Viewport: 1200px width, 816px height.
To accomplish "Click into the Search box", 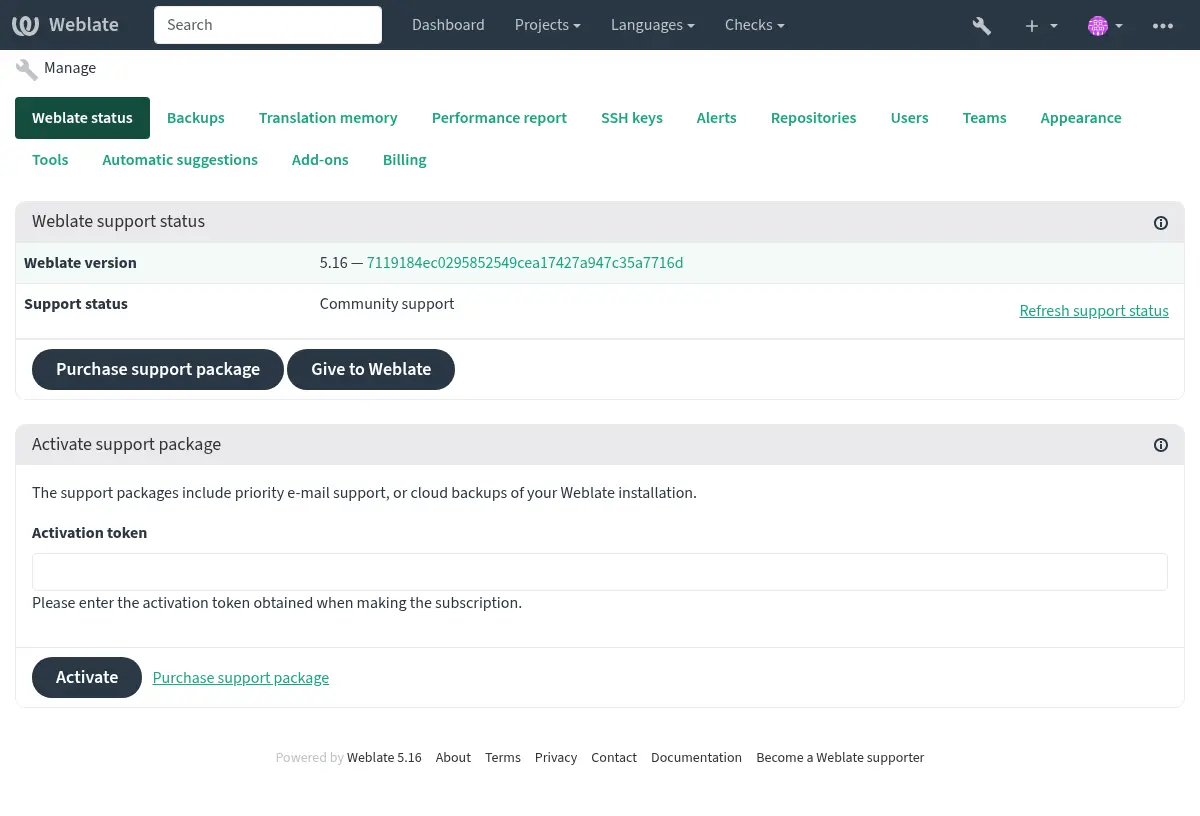I will [x=268, y=25].
